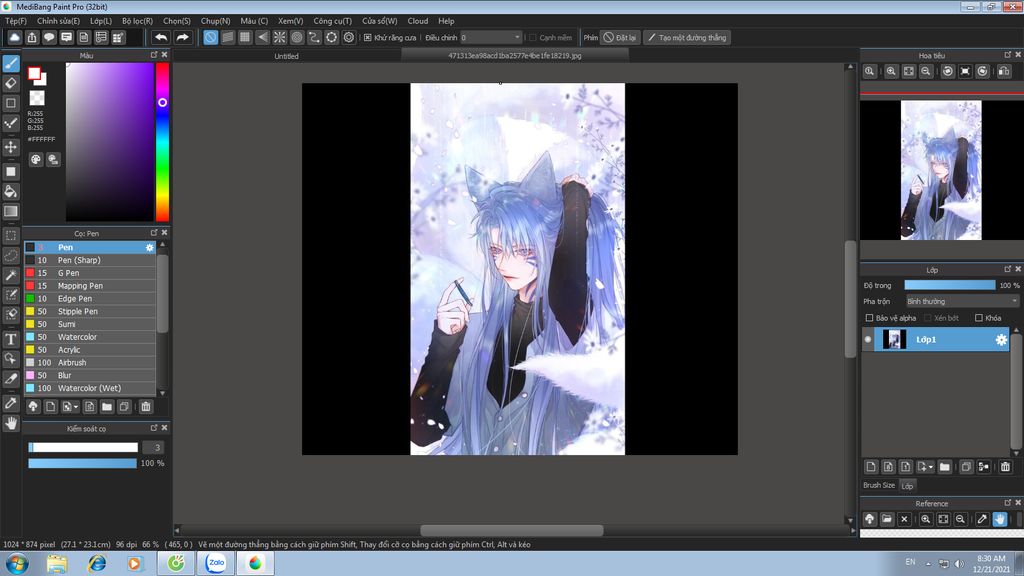Add new layer in Layer panel
1024x576 pixels.
point(871,466)
